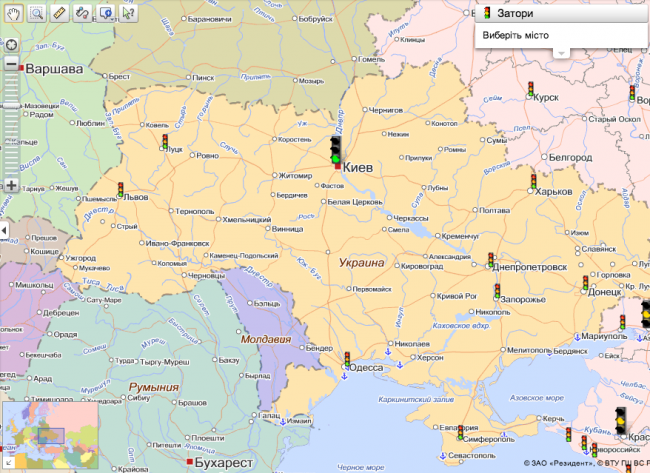This screenshot has height=473, width=650.
Task: Open the route planning tool
Action: (81, 12)
